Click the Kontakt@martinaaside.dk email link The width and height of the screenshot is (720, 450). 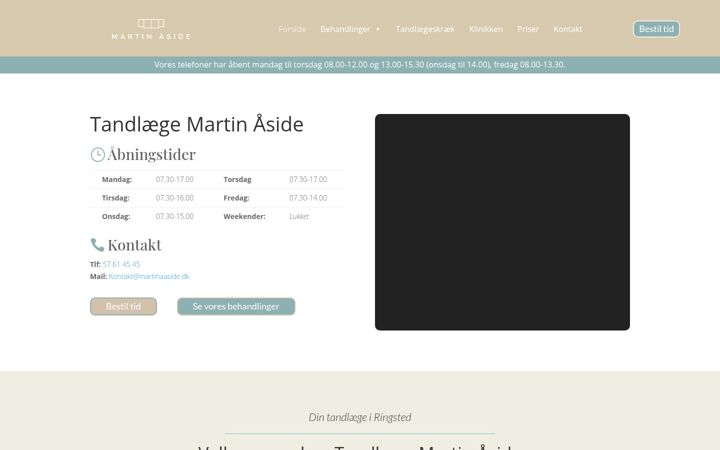tap(149, 276)
